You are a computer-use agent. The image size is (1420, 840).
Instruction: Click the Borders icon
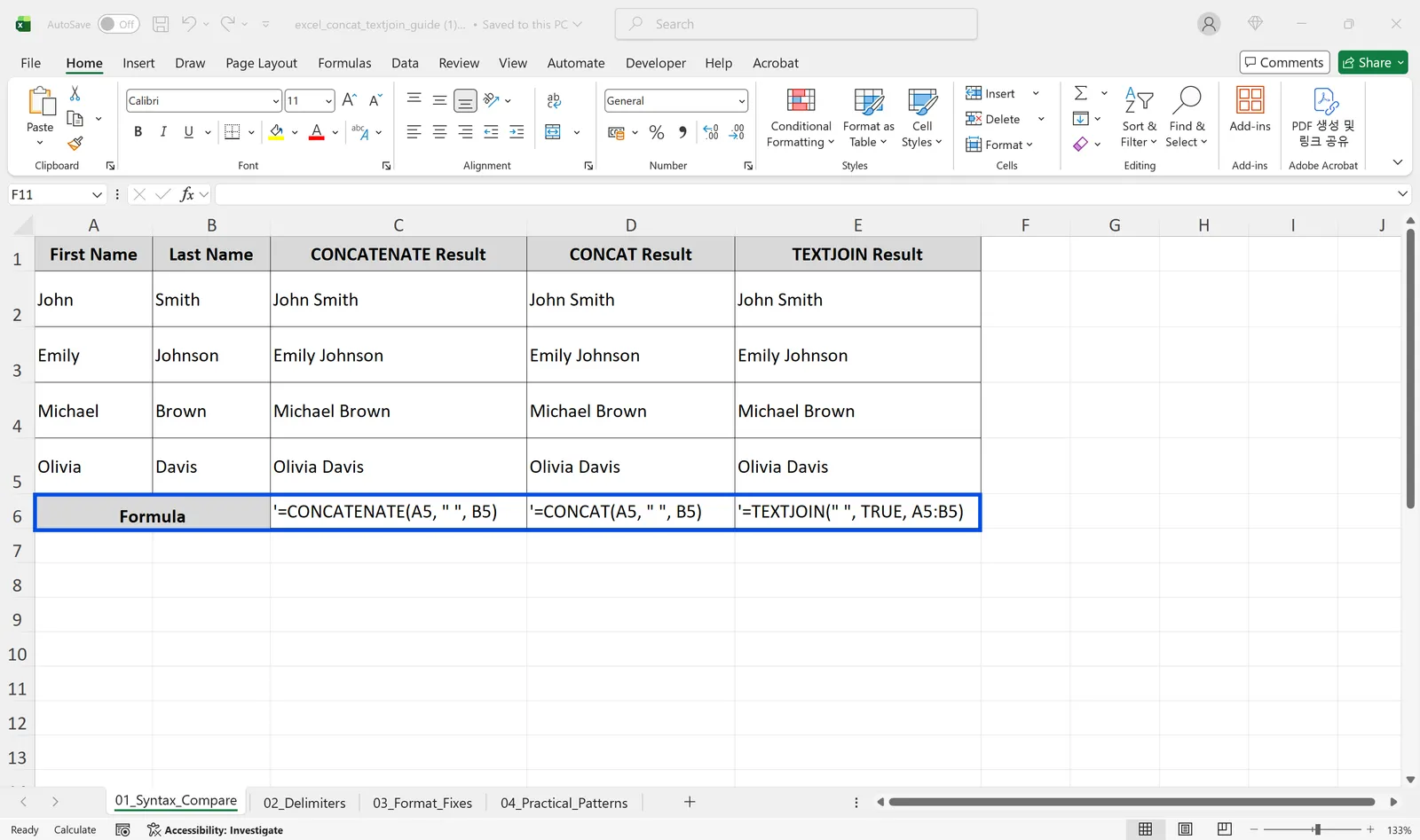pyautogui.click(x=233, y=132)
